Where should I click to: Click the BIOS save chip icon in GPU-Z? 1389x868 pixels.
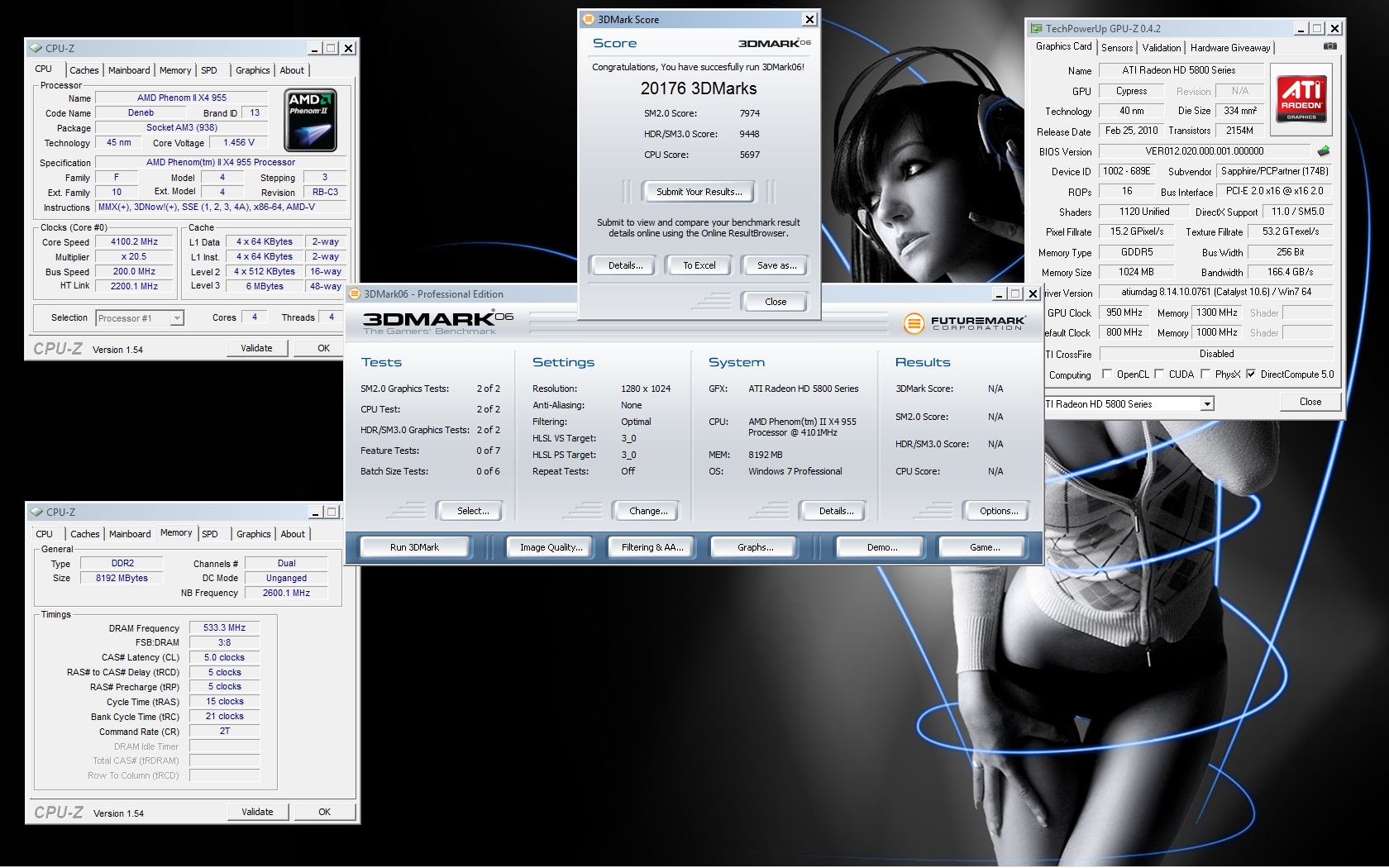pos(1324,151)
